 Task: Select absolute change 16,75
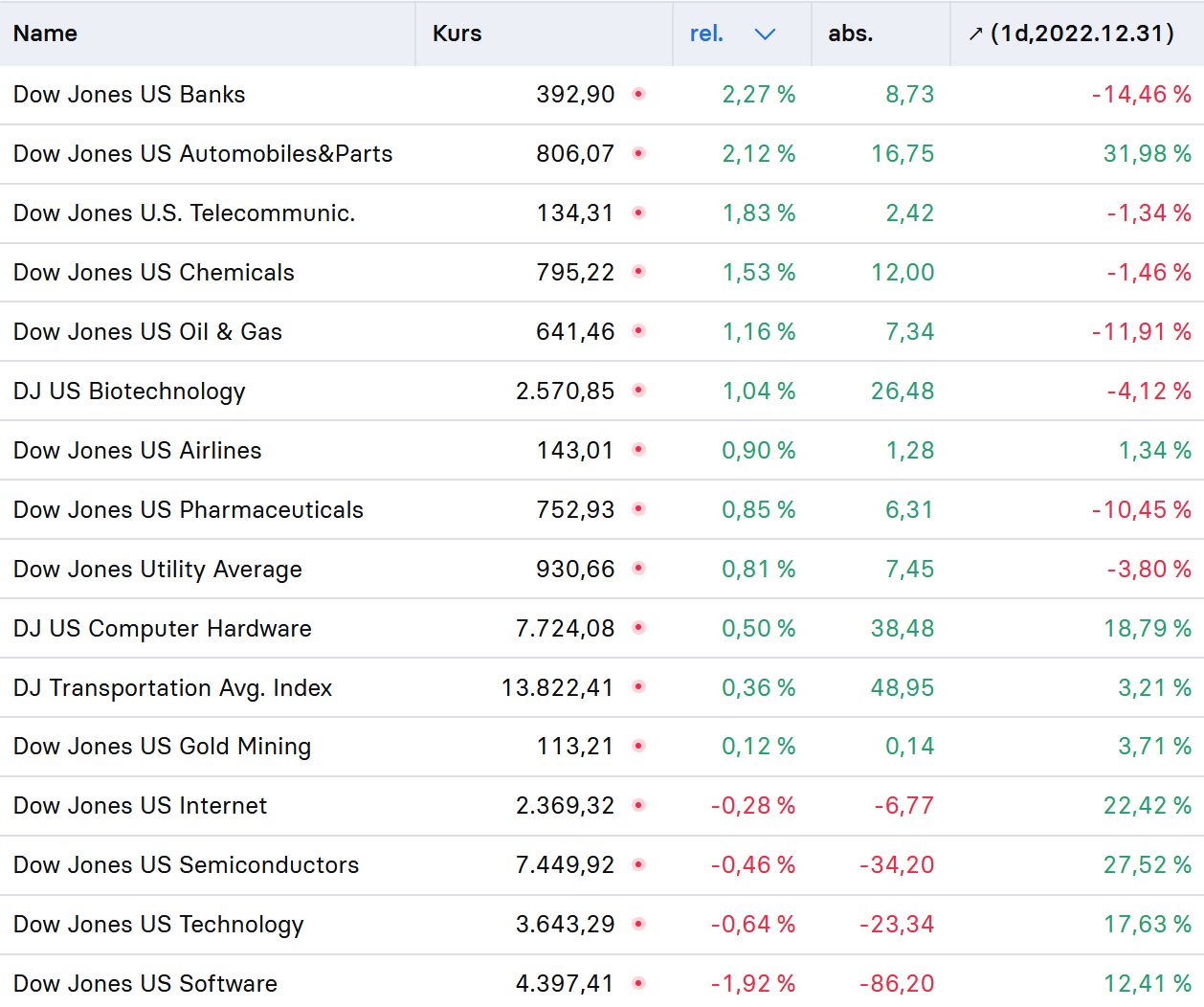(x=903, y=153)
